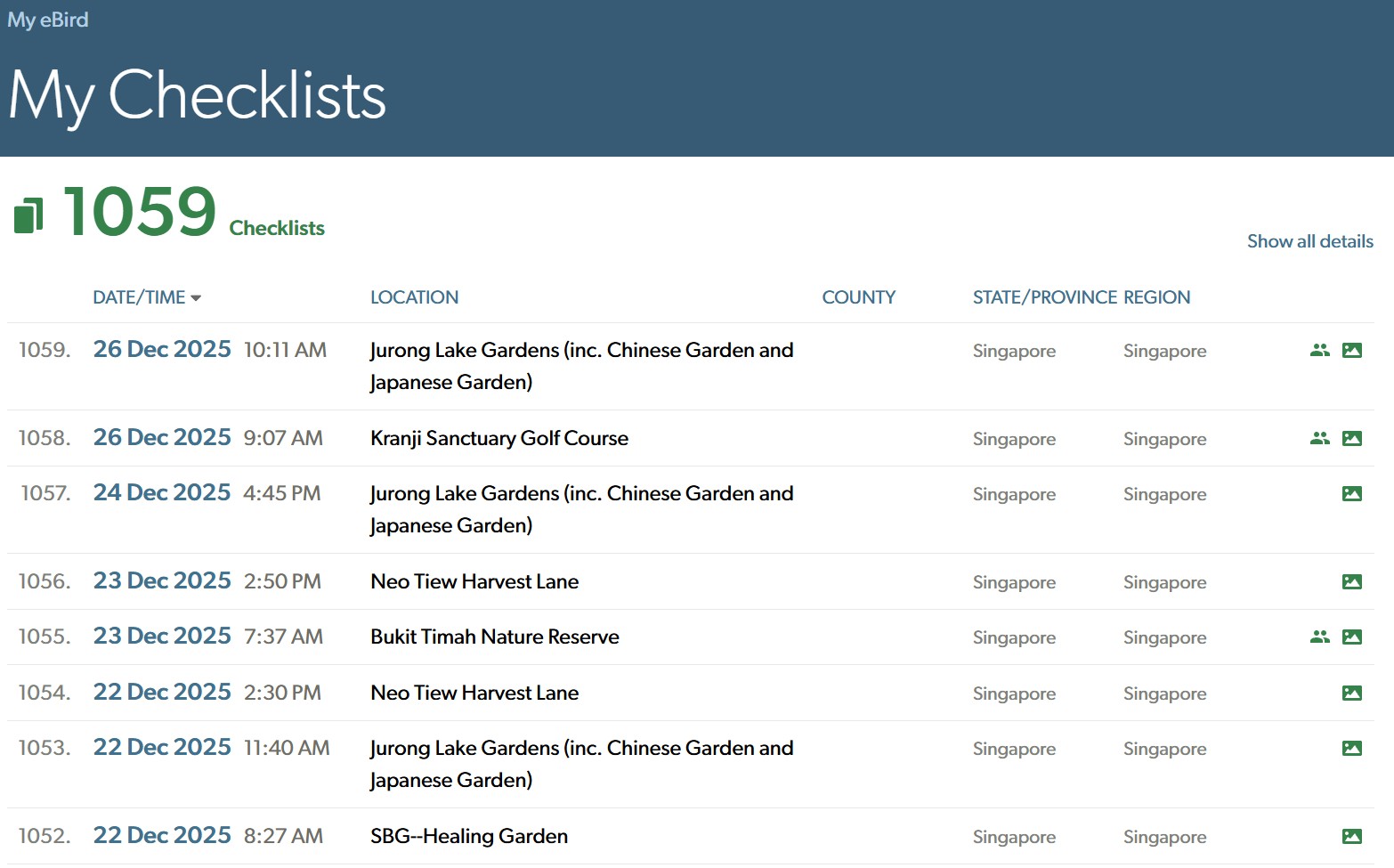
Task: Sort the list by COUNTY column
Action: tap(858, 297)
